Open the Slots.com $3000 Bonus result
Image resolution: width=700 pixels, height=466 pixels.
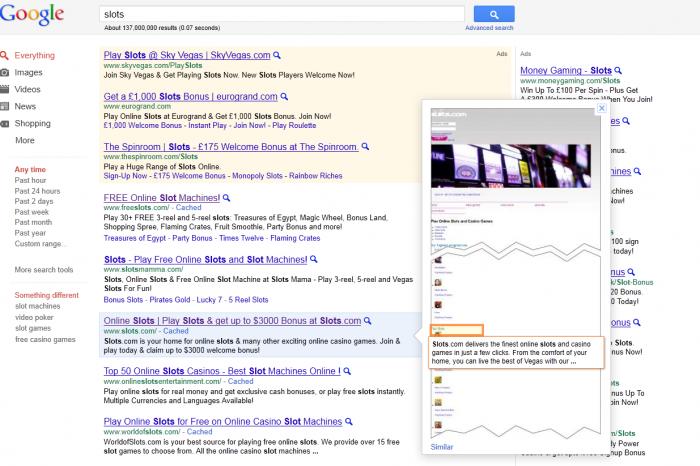coord(232,320)
